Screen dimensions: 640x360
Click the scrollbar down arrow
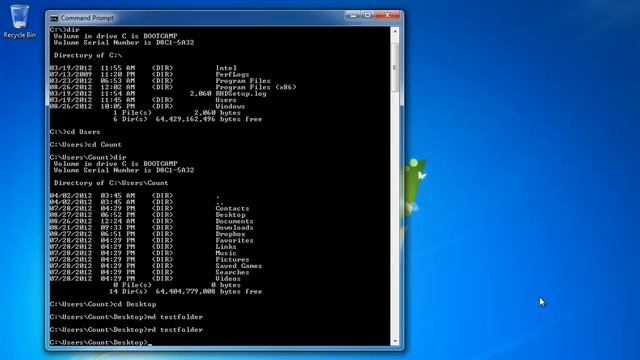click(x=395, y=341)
